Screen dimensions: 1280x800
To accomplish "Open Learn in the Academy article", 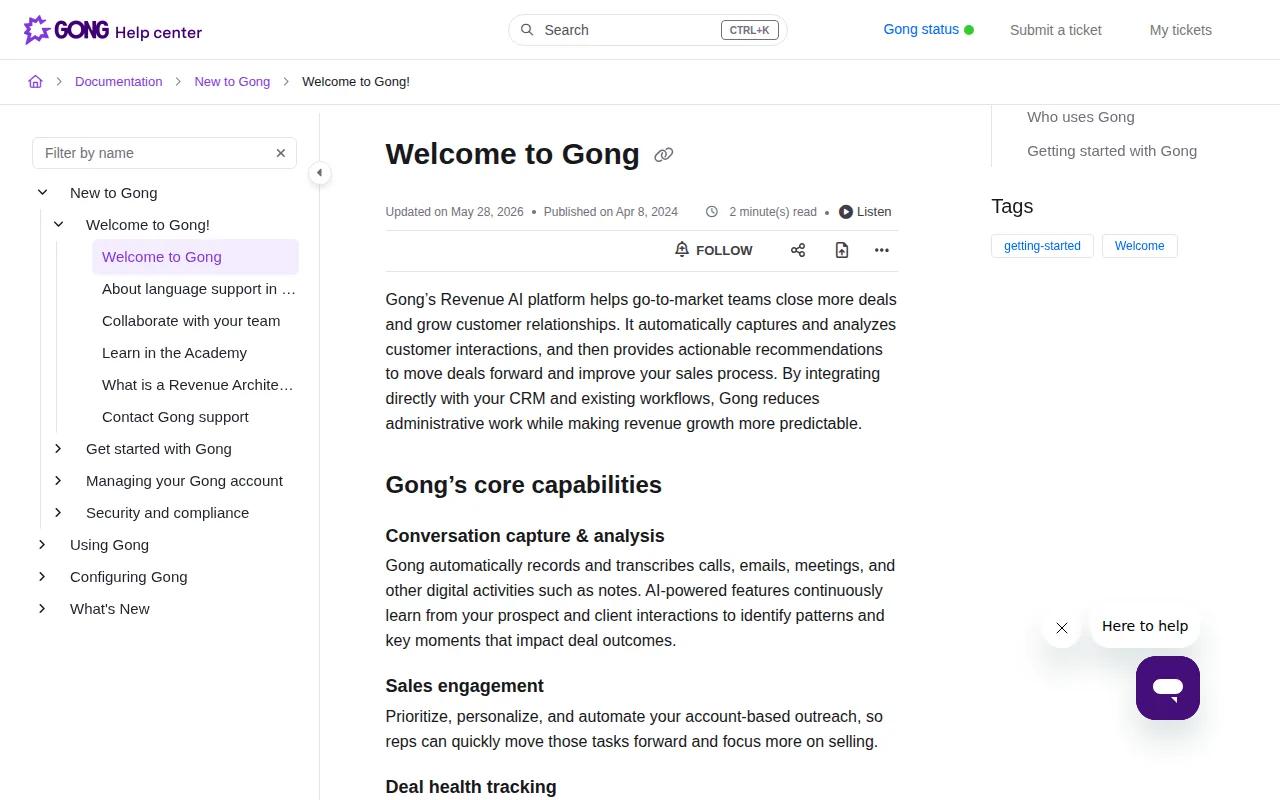I will 174,353.
